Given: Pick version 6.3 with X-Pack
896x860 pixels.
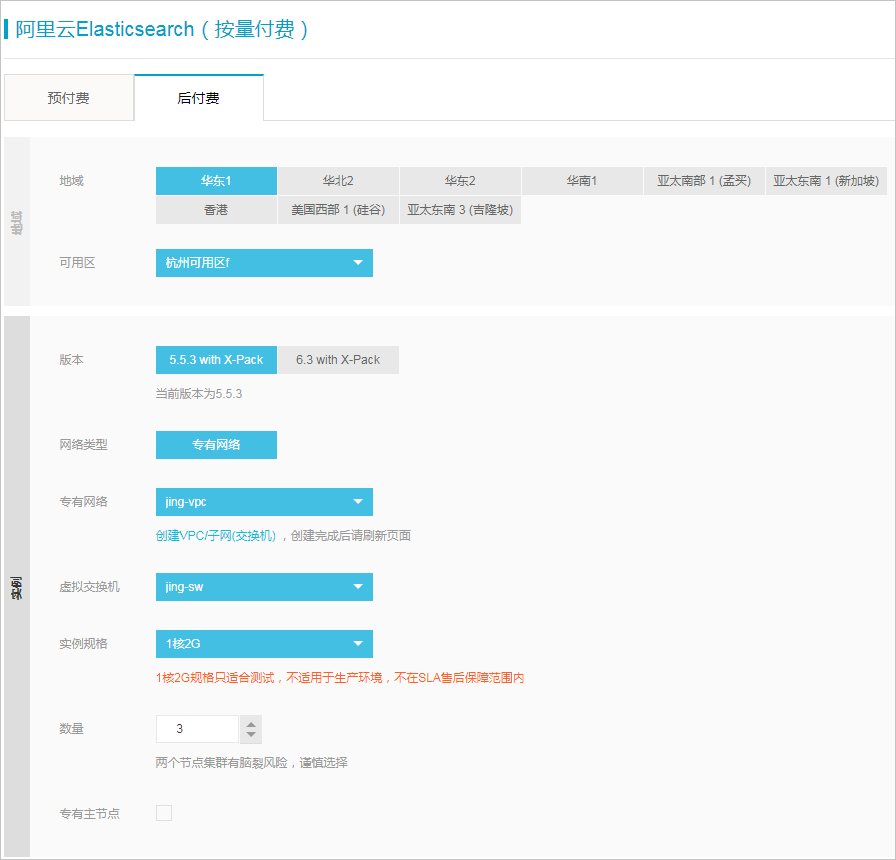Looking at the screenshot, I should (x=338, y=360).
